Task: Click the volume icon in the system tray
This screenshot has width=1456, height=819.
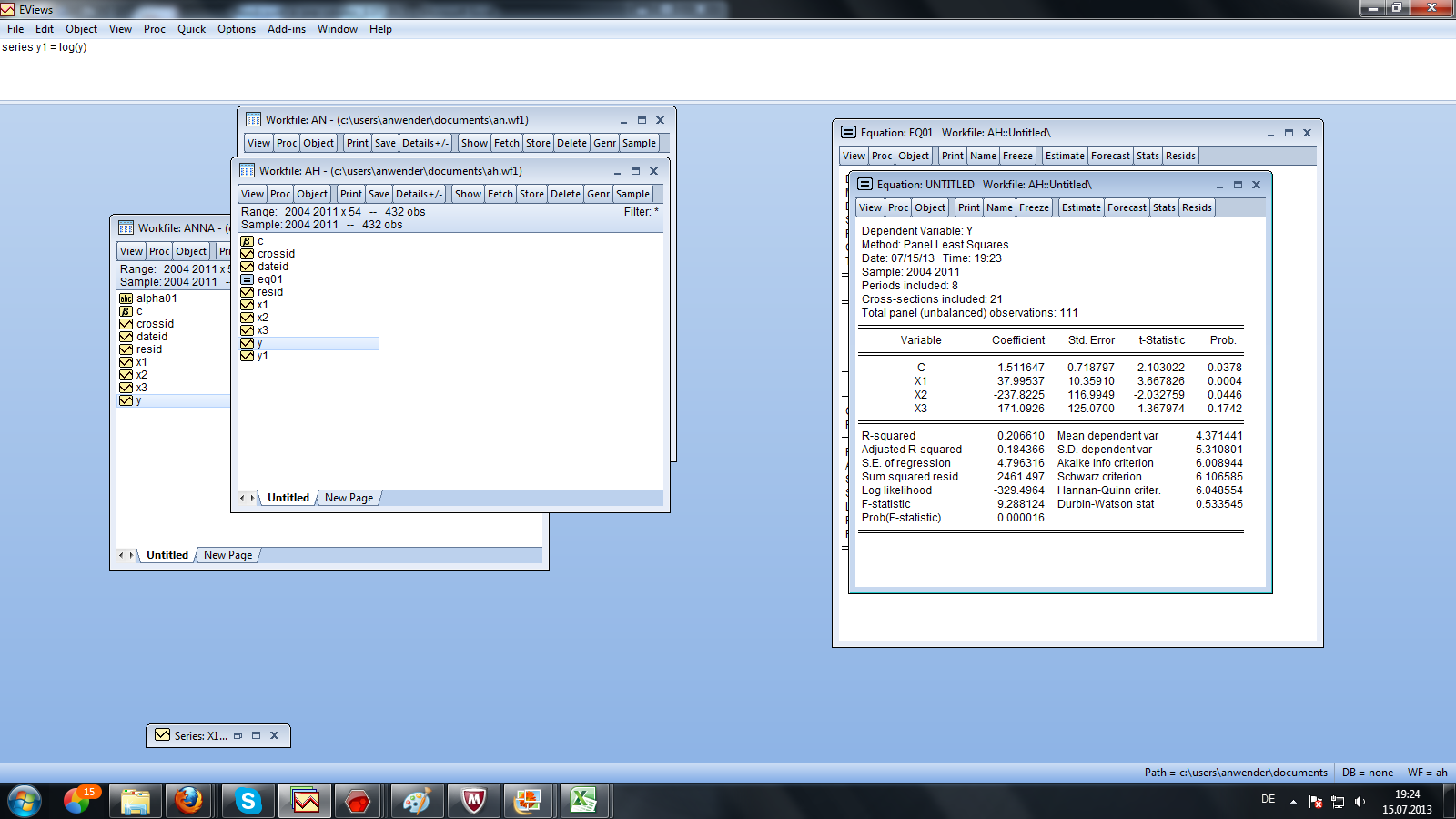Action: coord(1360,802)
